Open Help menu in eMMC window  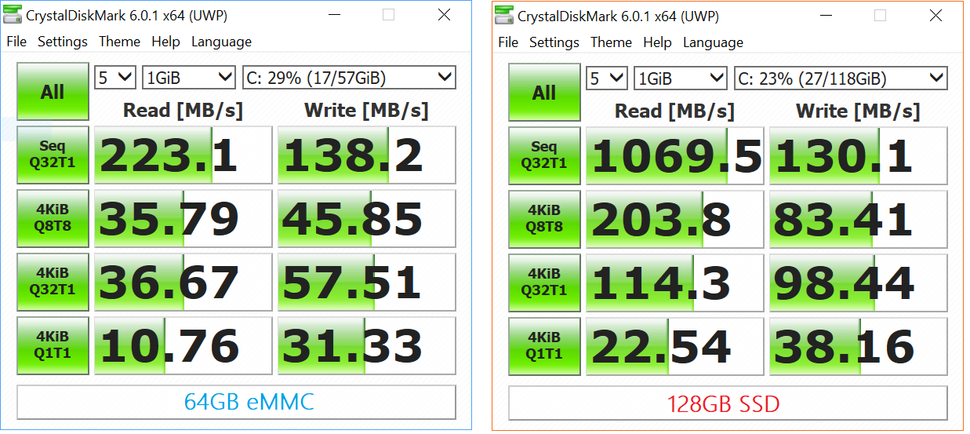coord(166,42)
